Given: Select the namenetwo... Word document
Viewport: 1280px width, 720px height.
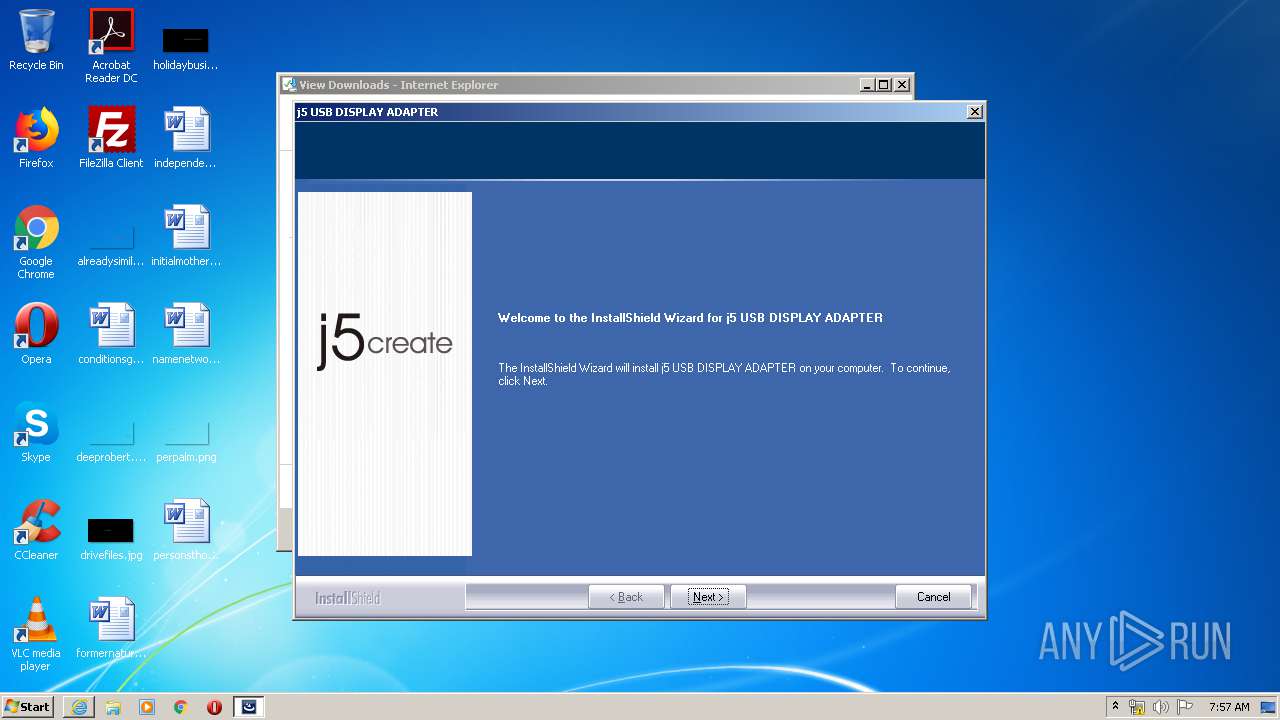Looking at the screenshot, I should coord(185,334).
